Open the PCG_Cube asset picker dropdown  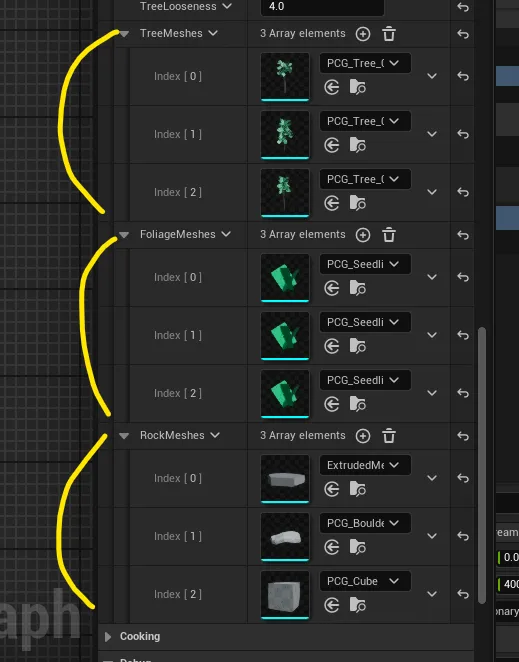tap(365, 581)
